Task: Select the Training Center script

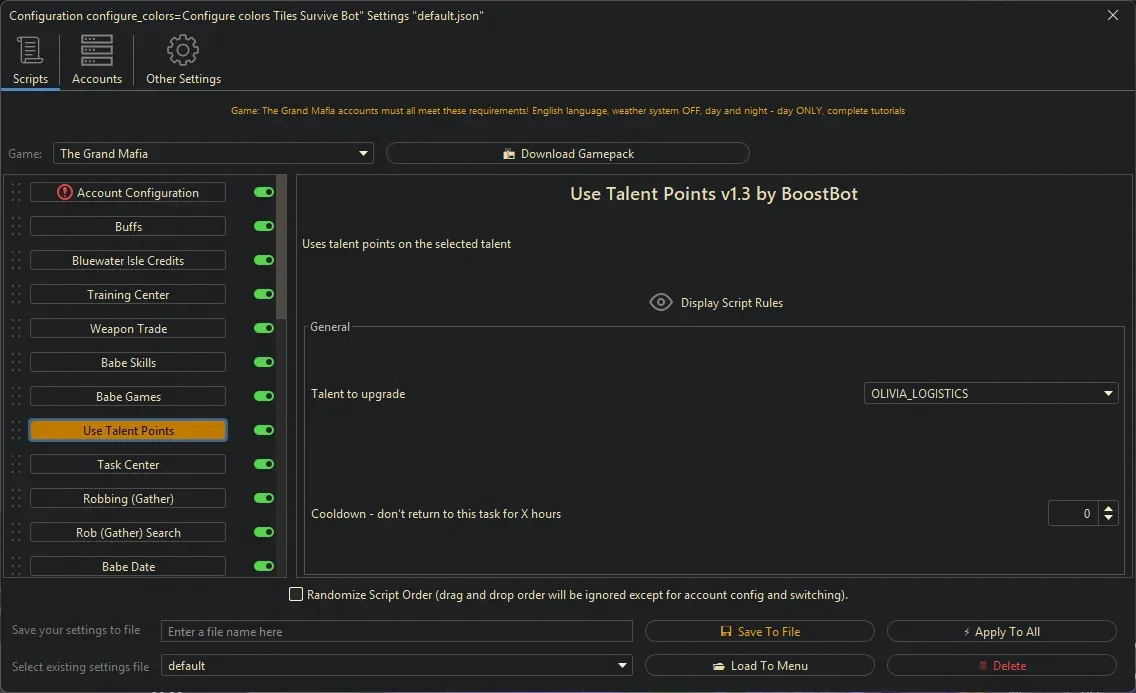Action: (128, 295)
